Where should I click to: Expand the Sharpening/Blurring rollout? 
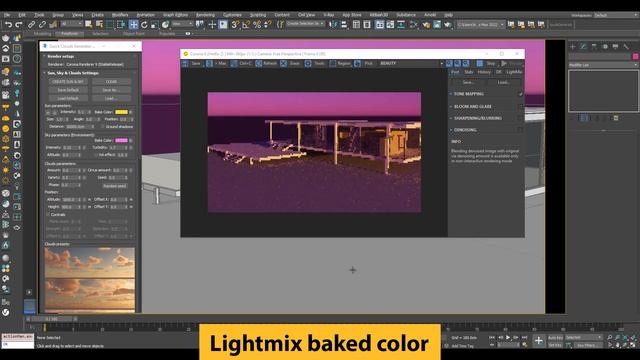(x=451, y=118)
